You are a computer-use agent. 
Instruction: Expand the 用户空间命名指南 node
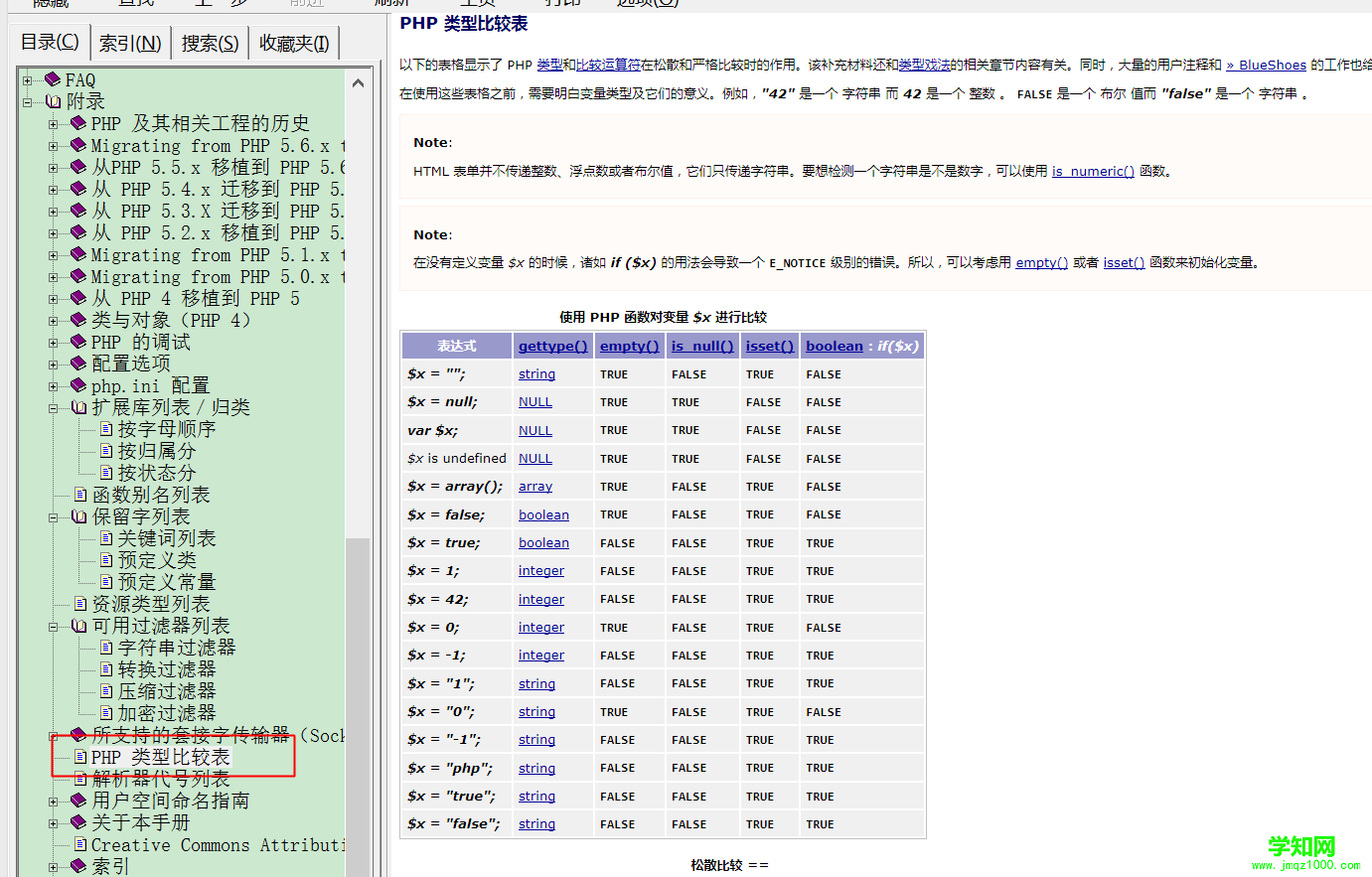(54, 802)
